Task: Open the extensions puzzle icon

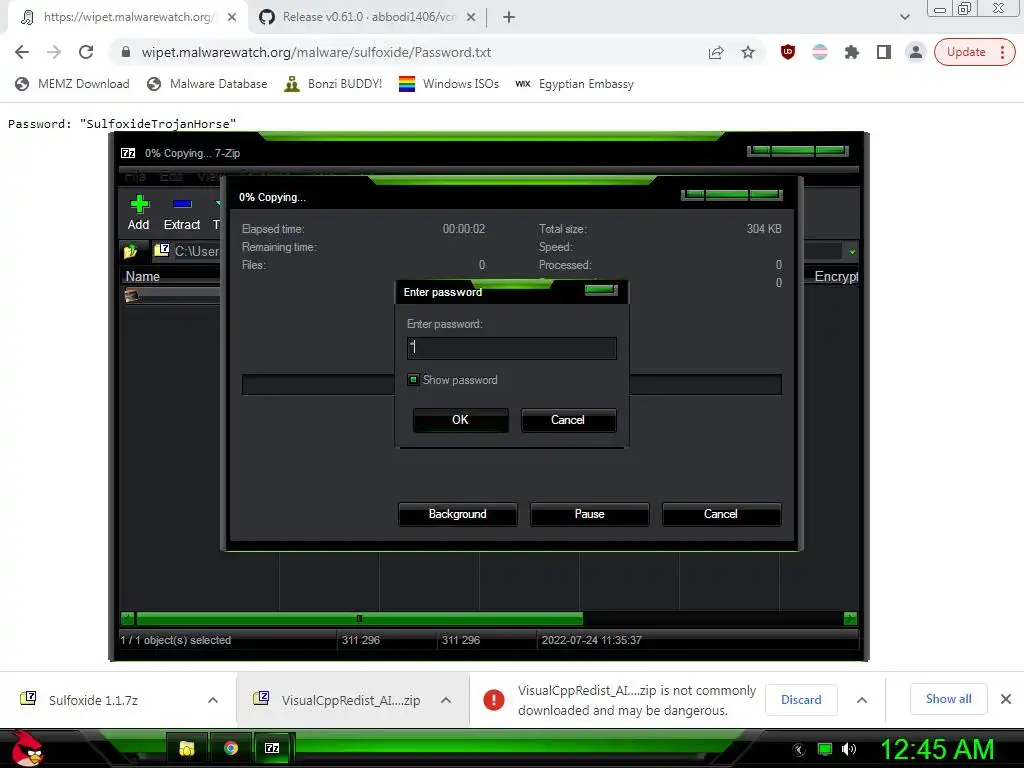Action: pos(852,52)
